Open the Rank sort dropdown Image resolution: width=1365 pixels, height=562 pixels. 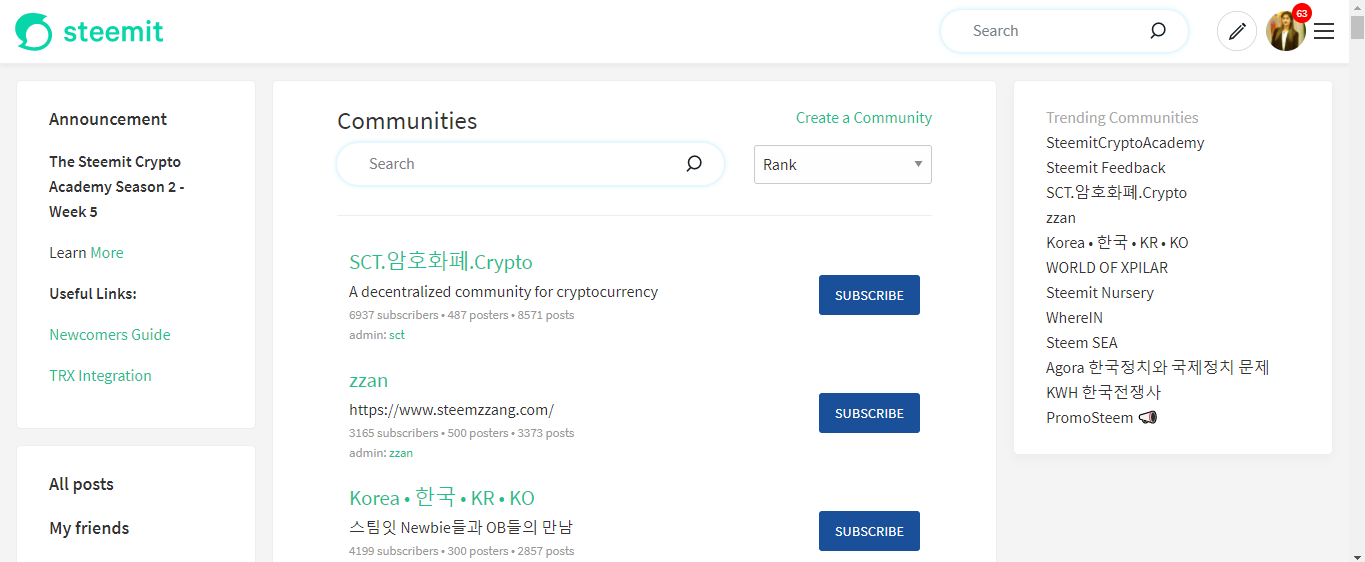(x=842, y=165)
